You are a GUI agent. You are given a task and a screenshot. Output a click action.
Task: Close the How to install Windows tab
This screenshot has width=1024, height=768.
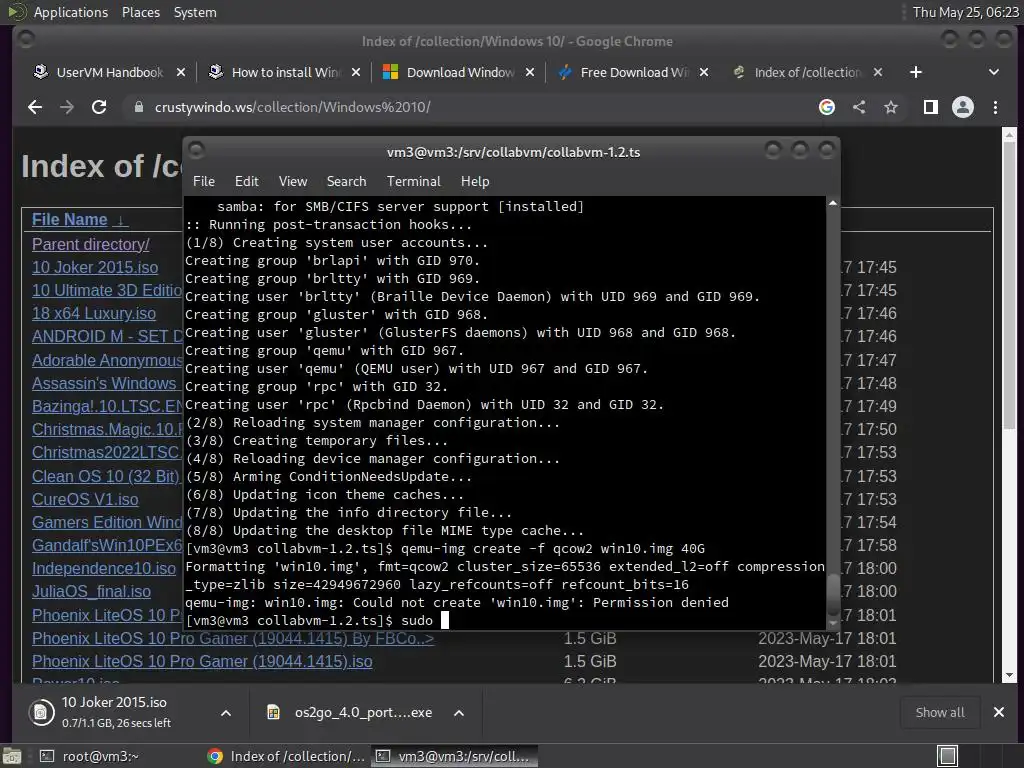pyautogui.click(x=355, y=72)
